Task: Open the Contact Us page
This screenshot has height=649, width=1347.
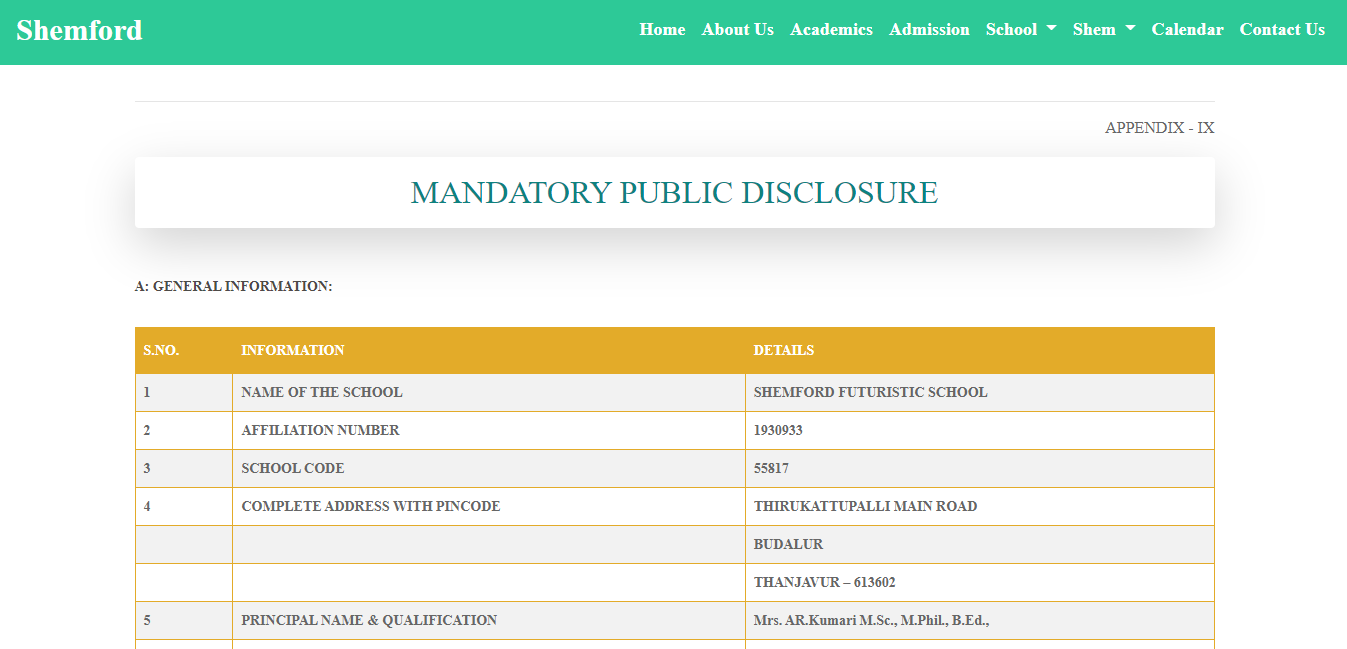Action: [1282, 30]
